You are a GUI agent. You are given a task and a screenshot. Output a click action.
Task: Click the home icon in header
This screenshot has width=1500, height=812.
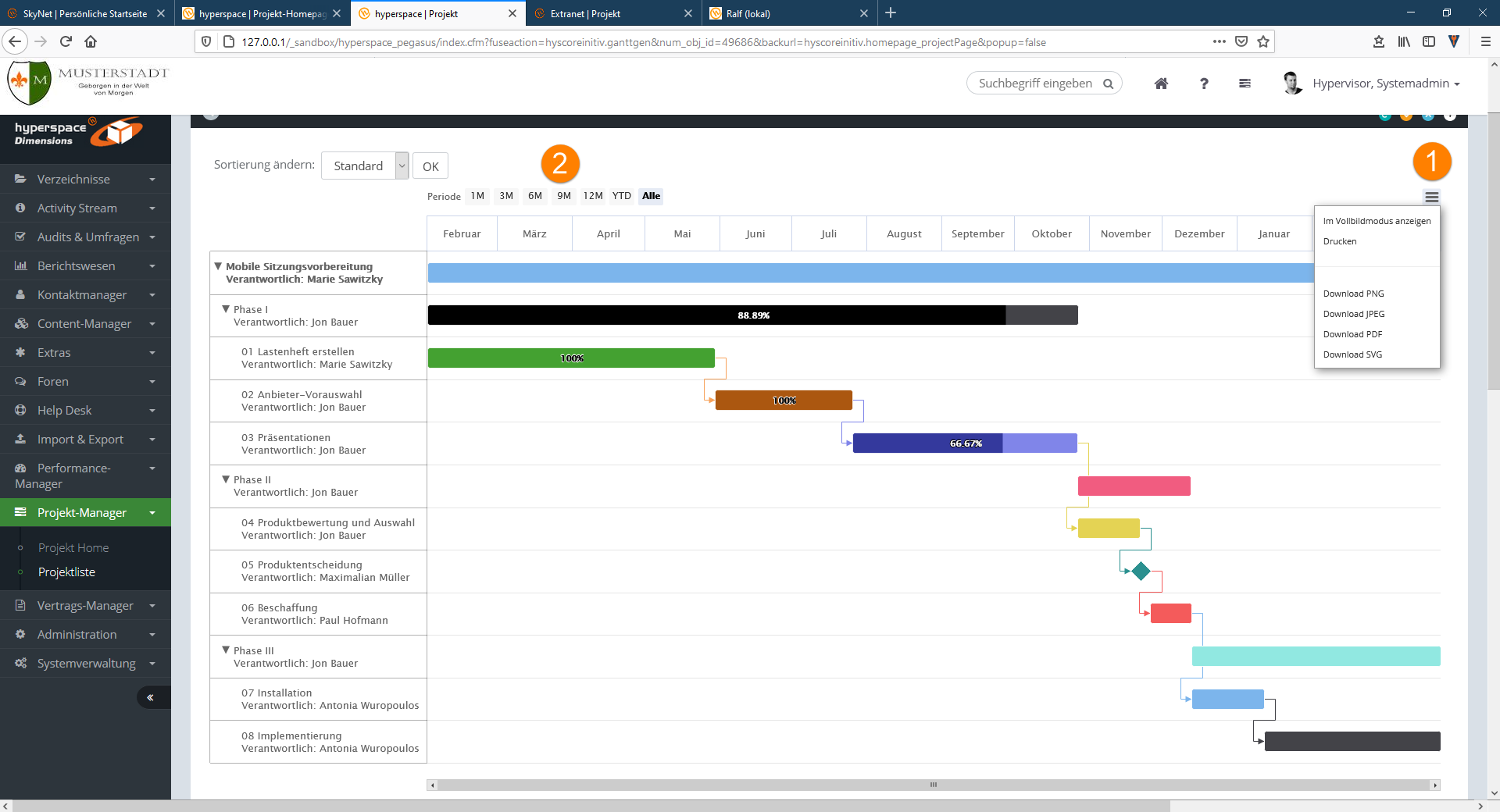point(1161,84)
